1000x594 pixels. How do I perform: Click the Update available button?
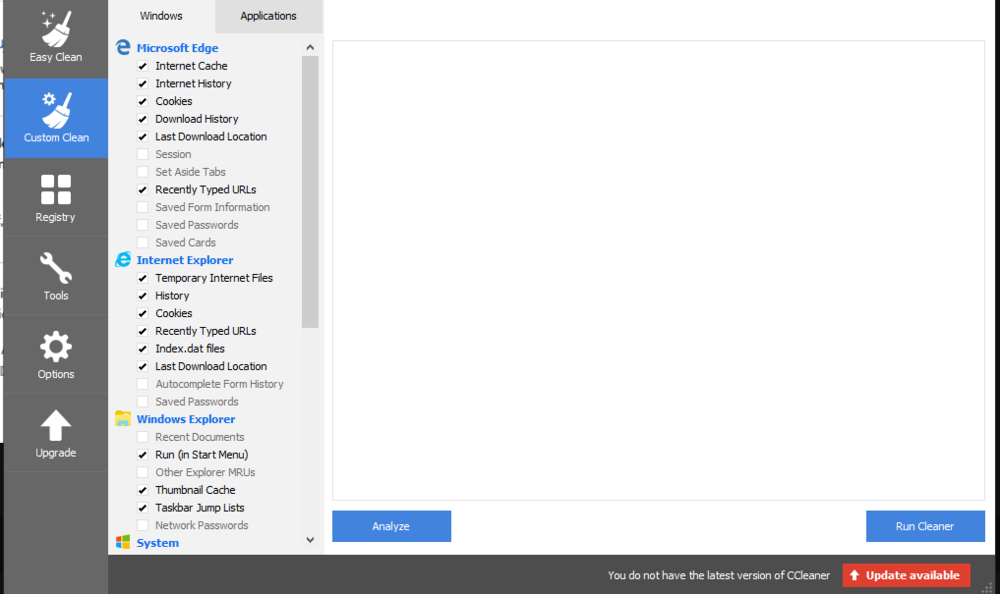tap(906, 575)
